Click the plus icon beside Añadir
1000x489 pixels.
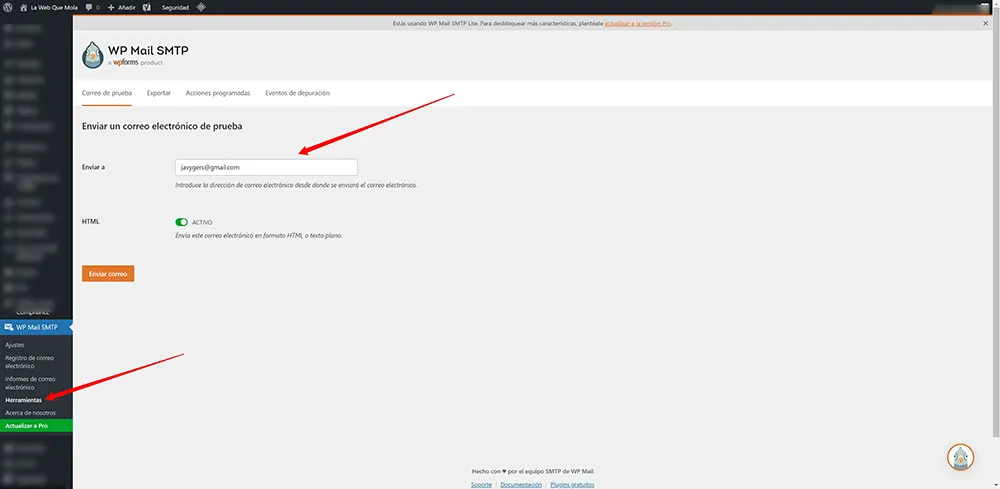(x=111, y=8)
